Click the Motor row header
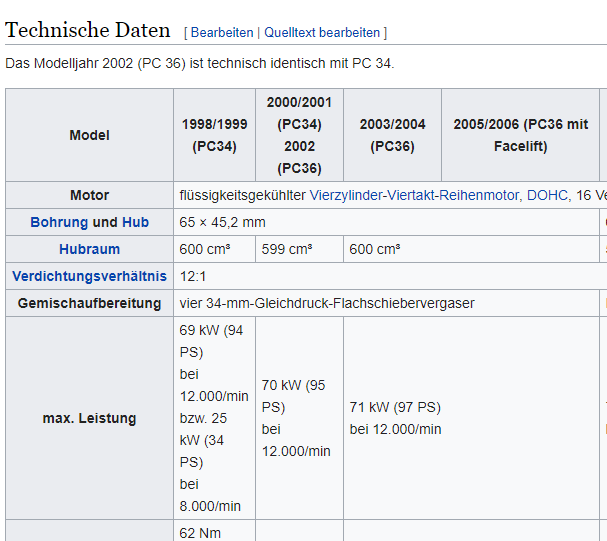Image resolution: width=607 pixels, height=541 pixels. [89, 195]
